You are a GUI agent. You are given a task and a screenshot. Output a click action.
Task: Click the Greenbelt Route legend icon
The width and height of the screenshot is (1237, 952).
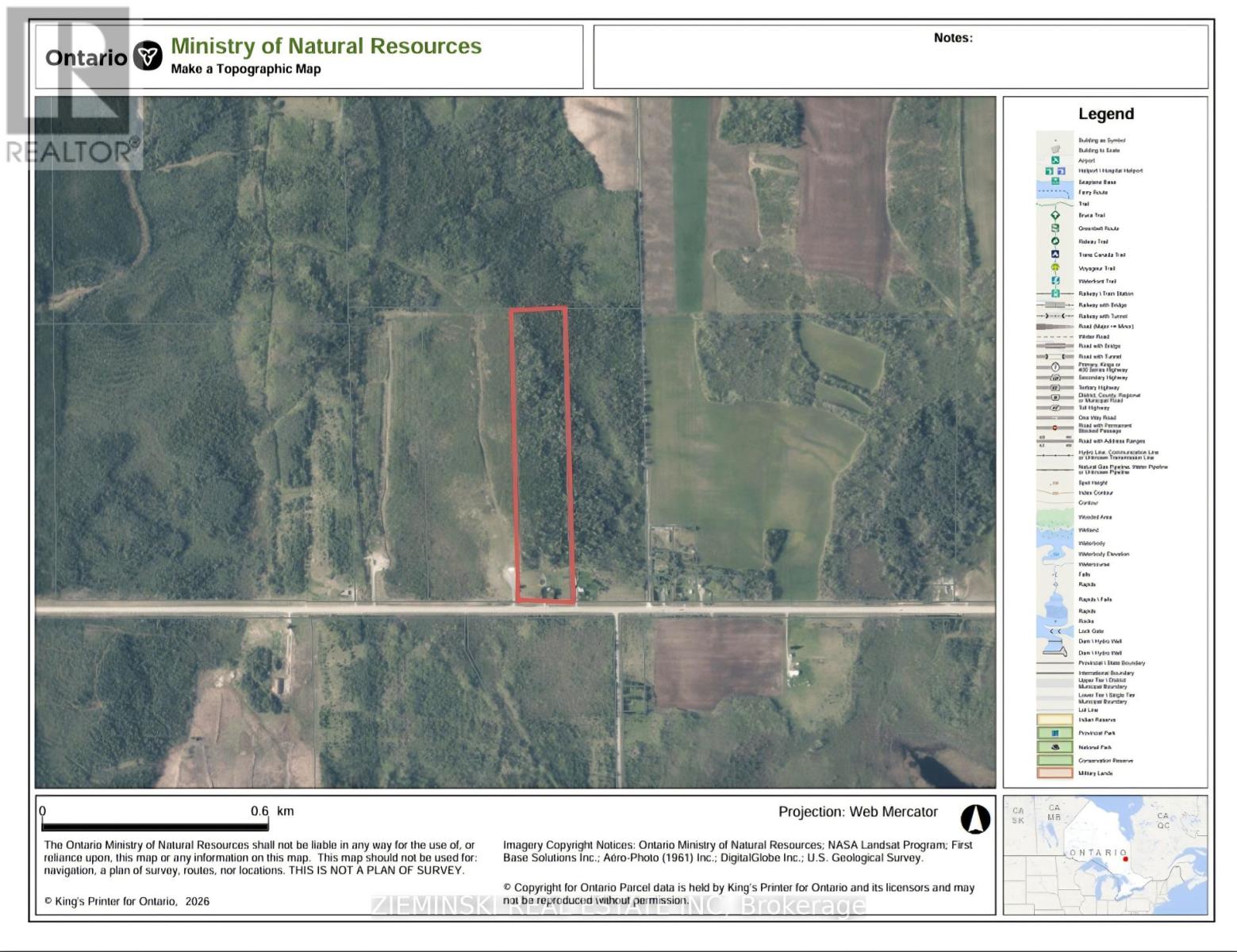(x=1055, y=228)
